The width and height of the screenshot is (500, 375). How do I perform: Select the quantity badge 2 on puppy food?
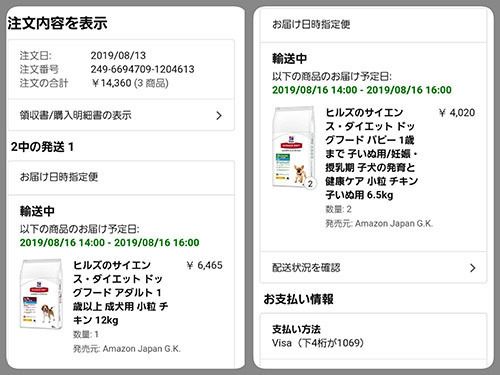pos(310,184)
